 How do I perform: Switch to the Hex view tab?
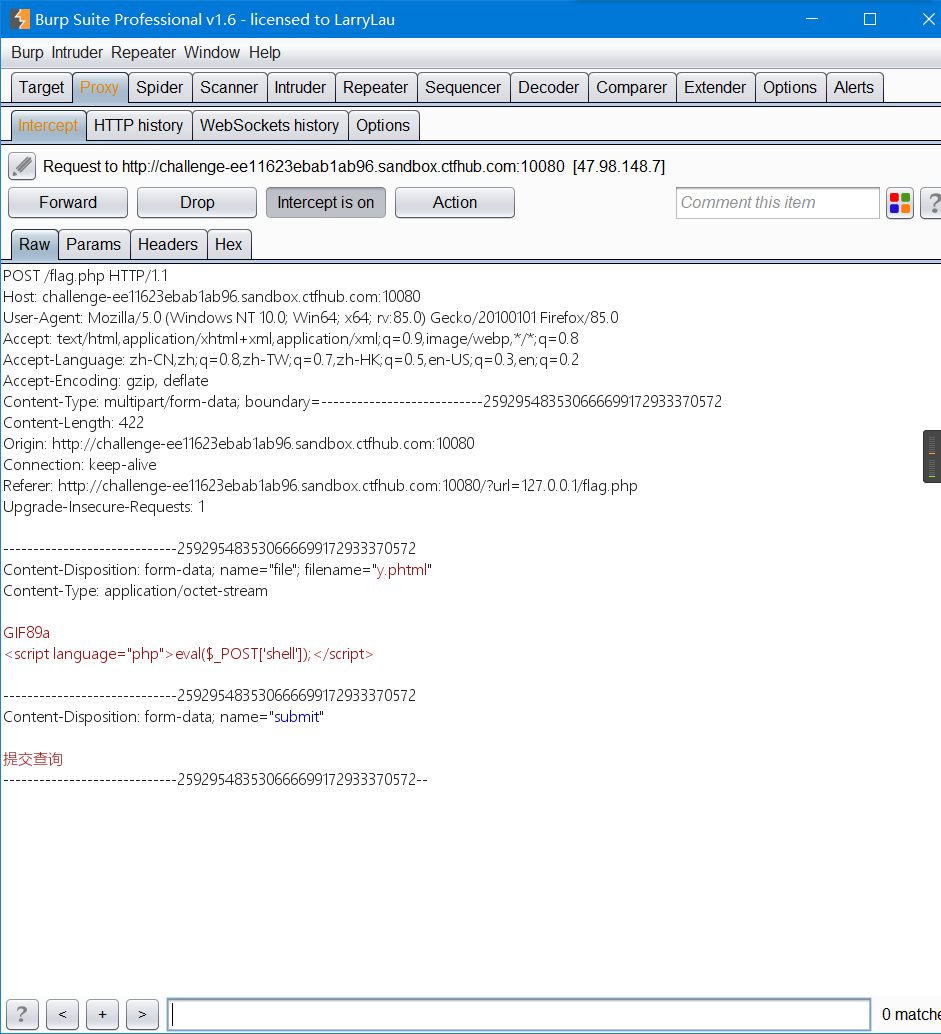pyautogui.click(x=229, y=244)
